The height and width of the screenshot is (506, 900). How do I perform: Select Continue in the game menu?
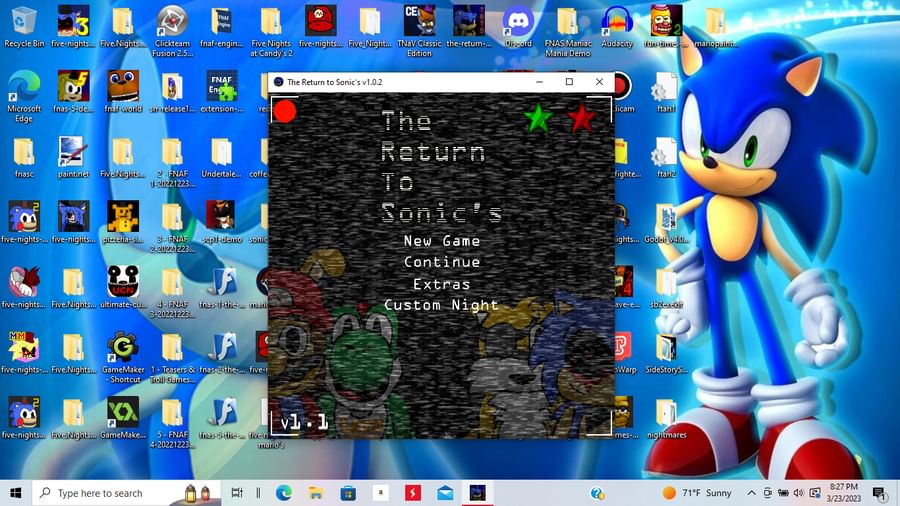[441, 262]
